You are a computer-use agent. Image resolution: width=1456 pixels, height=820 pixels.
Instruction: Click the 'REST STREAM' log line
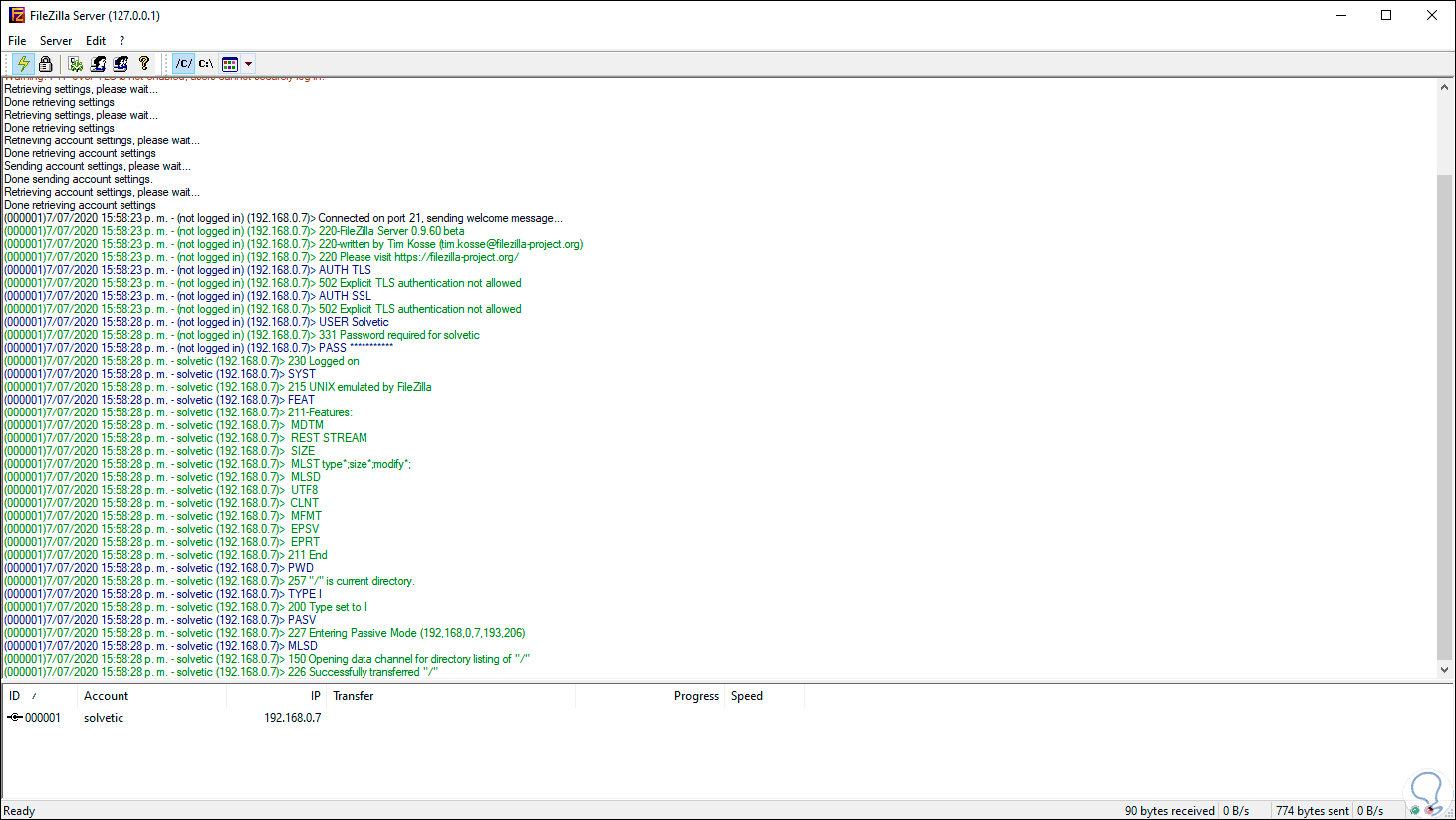pyautogui.click(x=186, y=438)
